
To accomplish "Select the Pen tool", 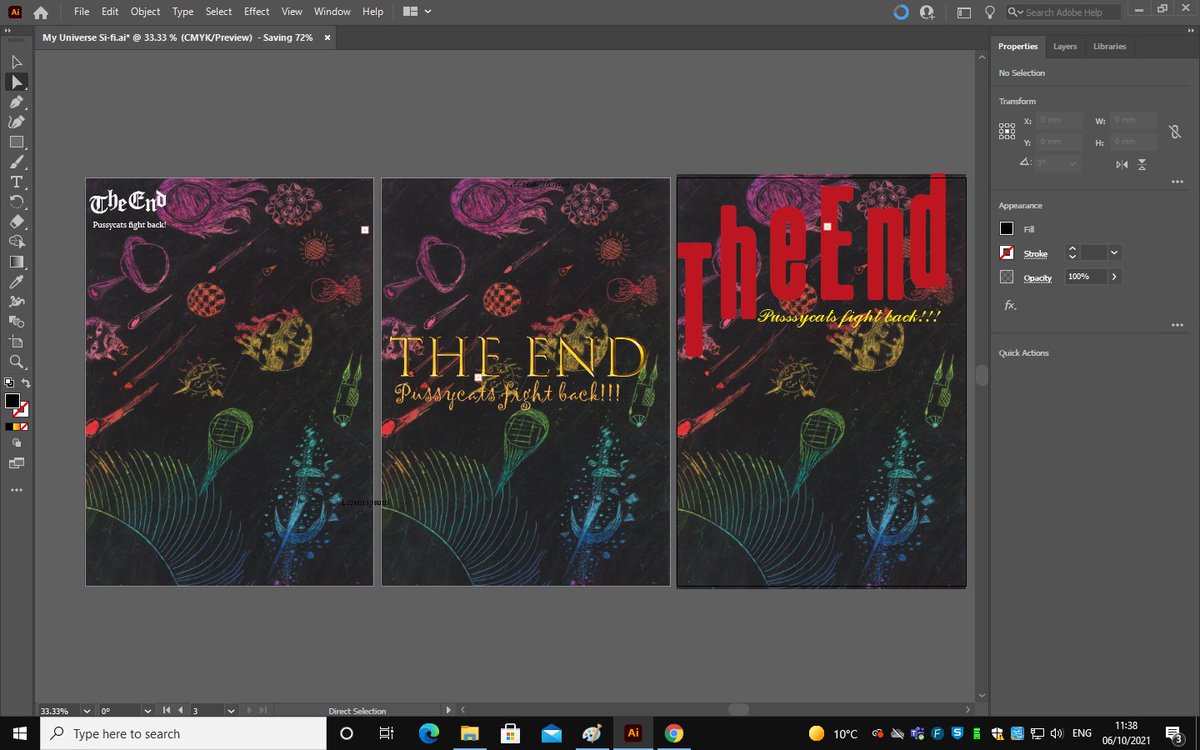I will (17, 102).
